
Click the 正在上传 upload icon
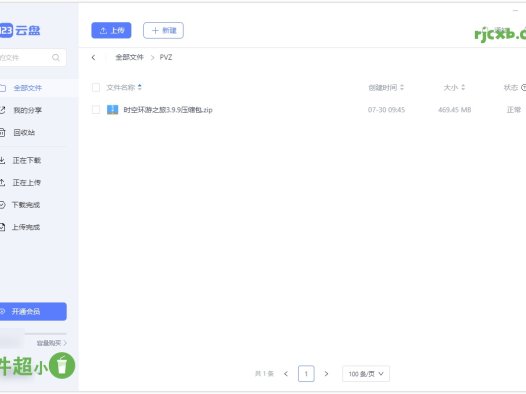click(x=2, y=183)
